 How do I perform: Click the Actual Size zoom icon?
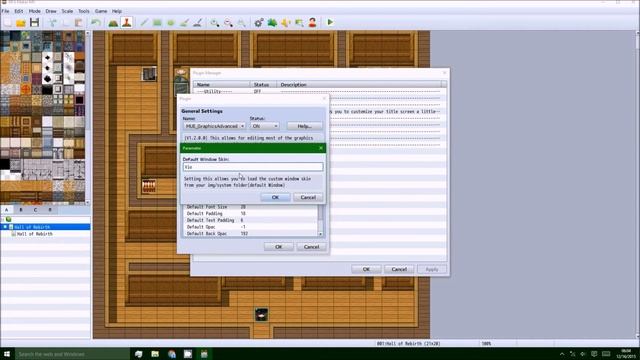[x=242, y=22]
